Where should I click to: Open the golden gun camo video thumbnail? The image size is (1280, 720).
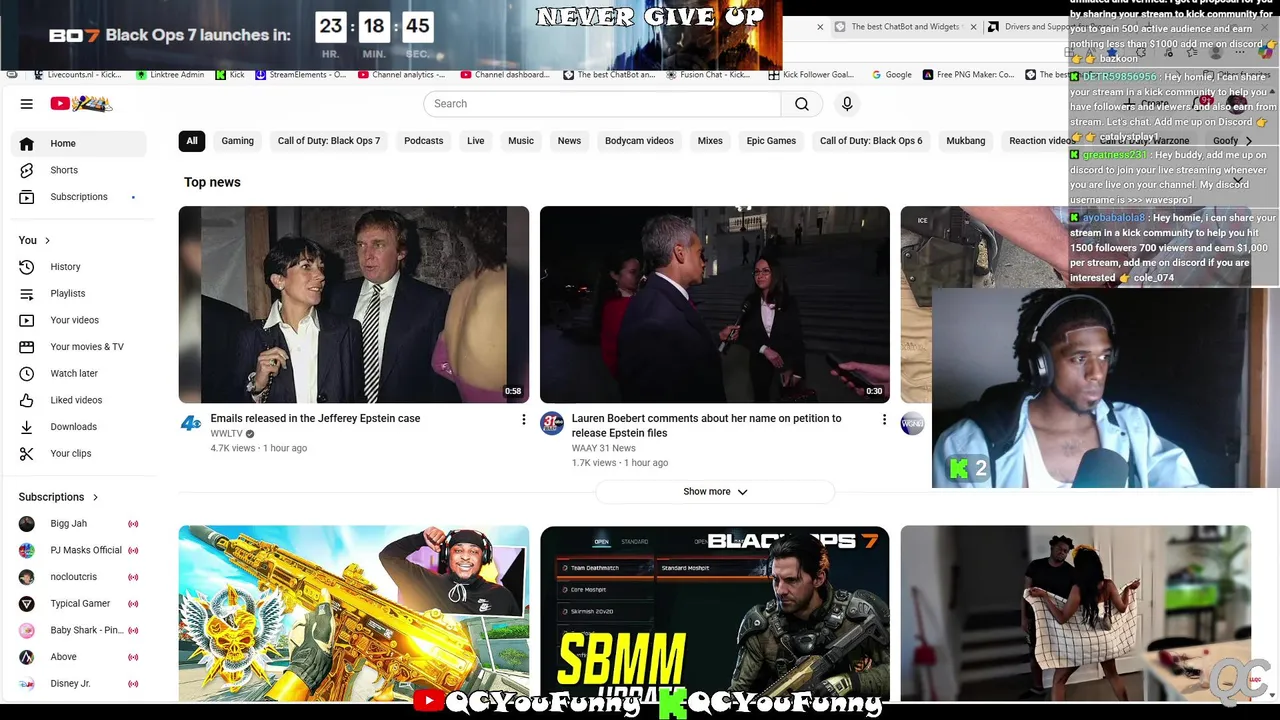[x=354, y=613]
